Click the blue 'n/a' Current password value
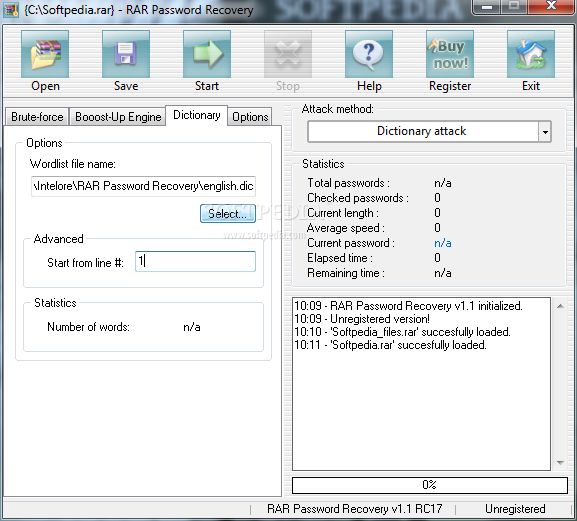577x521 pixels. click(x=443, y=243)
